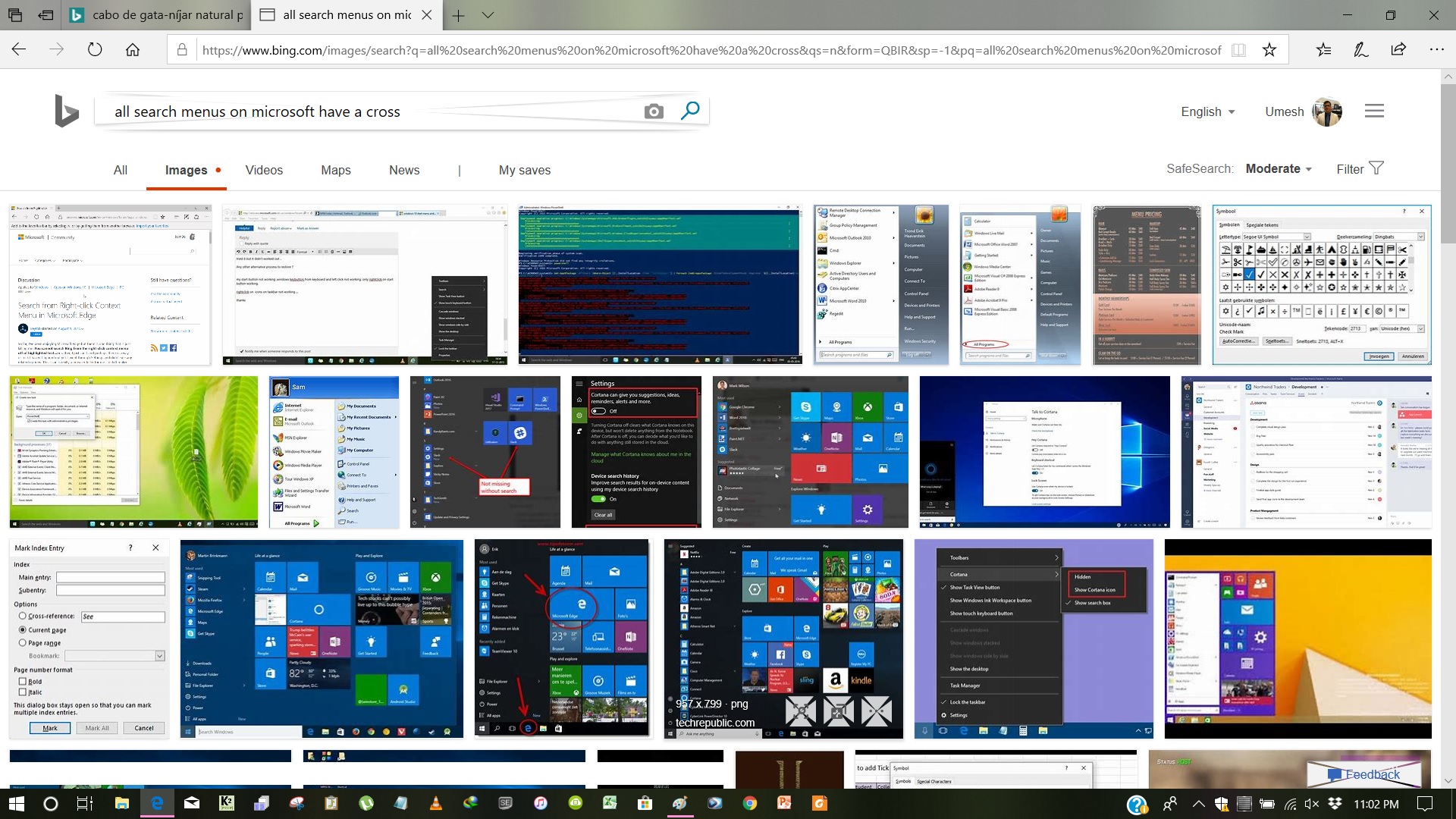Open the Symbol dialog image thumbnail
Screen dimensions: 1456x819
click(1322, 284)
